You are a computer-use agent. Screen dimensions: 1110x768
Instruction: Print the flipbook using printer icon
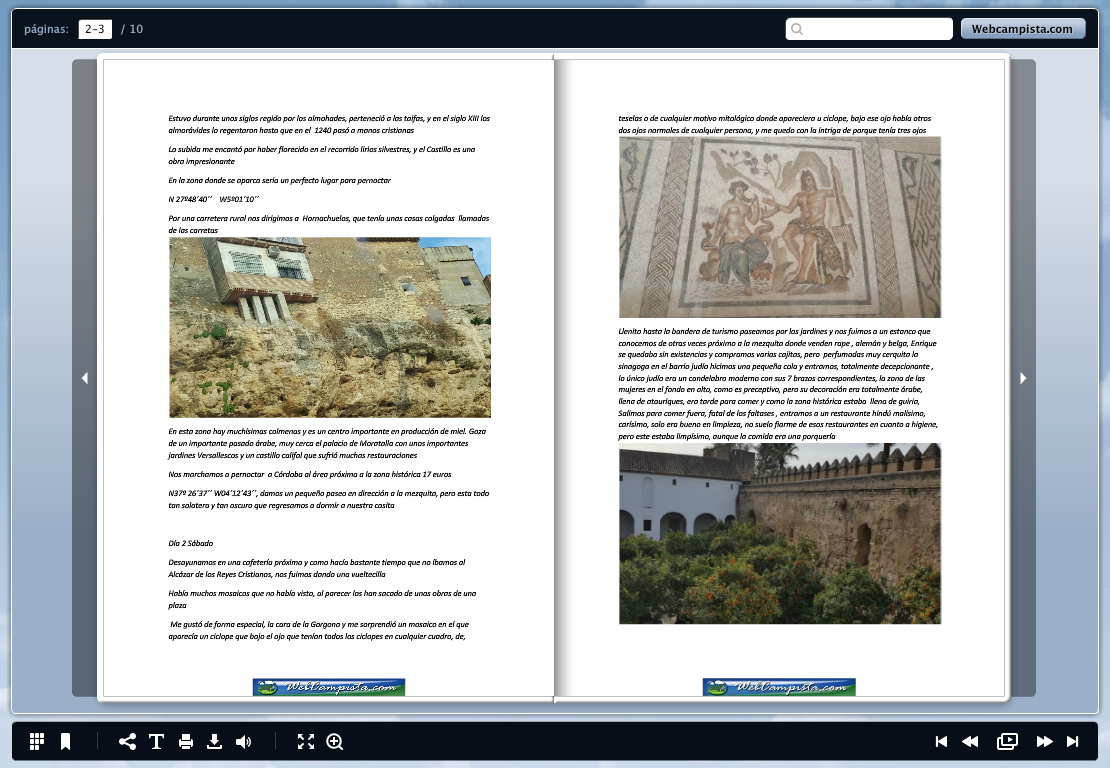(x=185, y=741)
